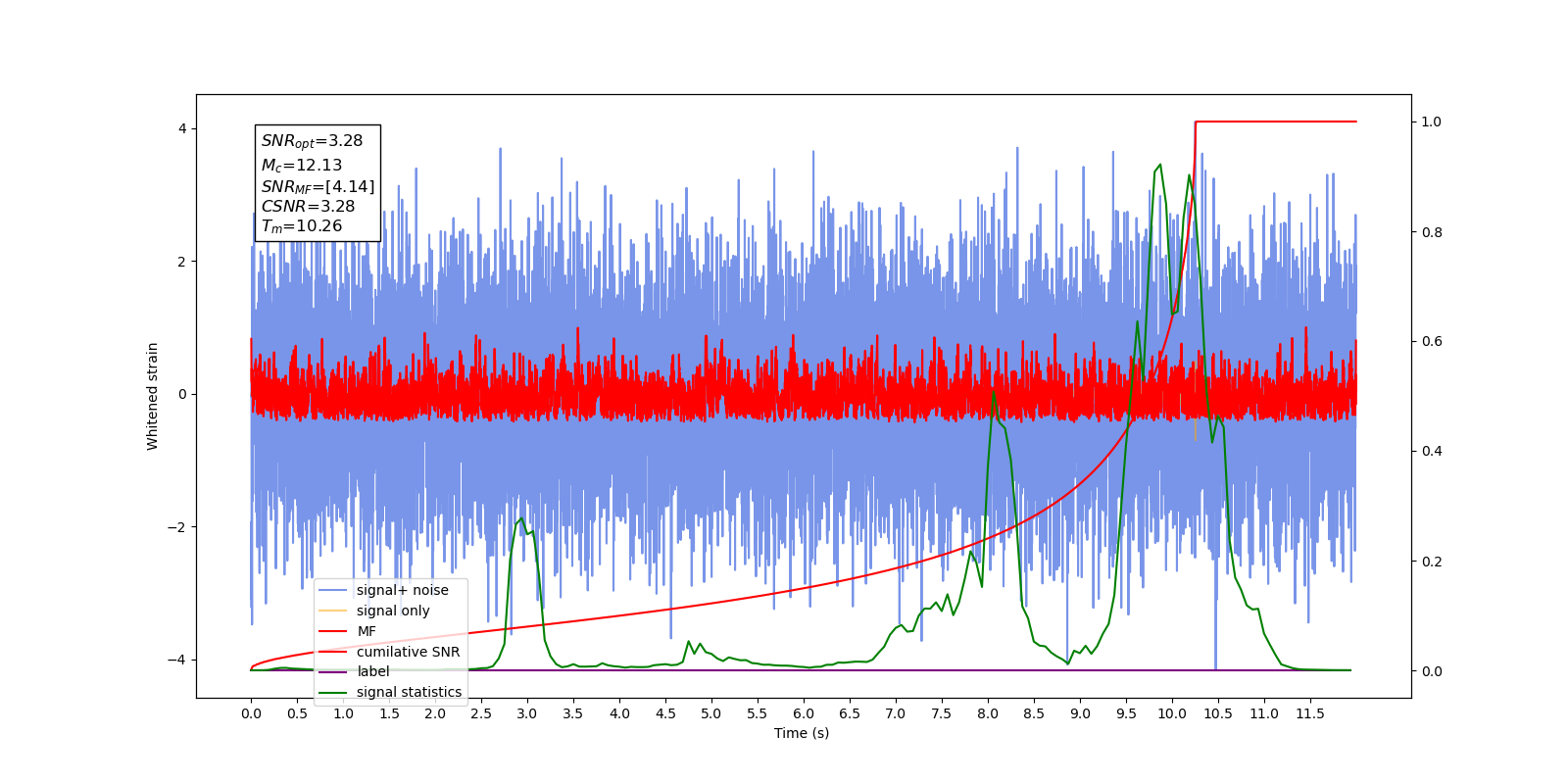This screenshot has width=1568, height=784.
Task: Click the 'signal statistics' legend entry
Action: pos(391,692)
